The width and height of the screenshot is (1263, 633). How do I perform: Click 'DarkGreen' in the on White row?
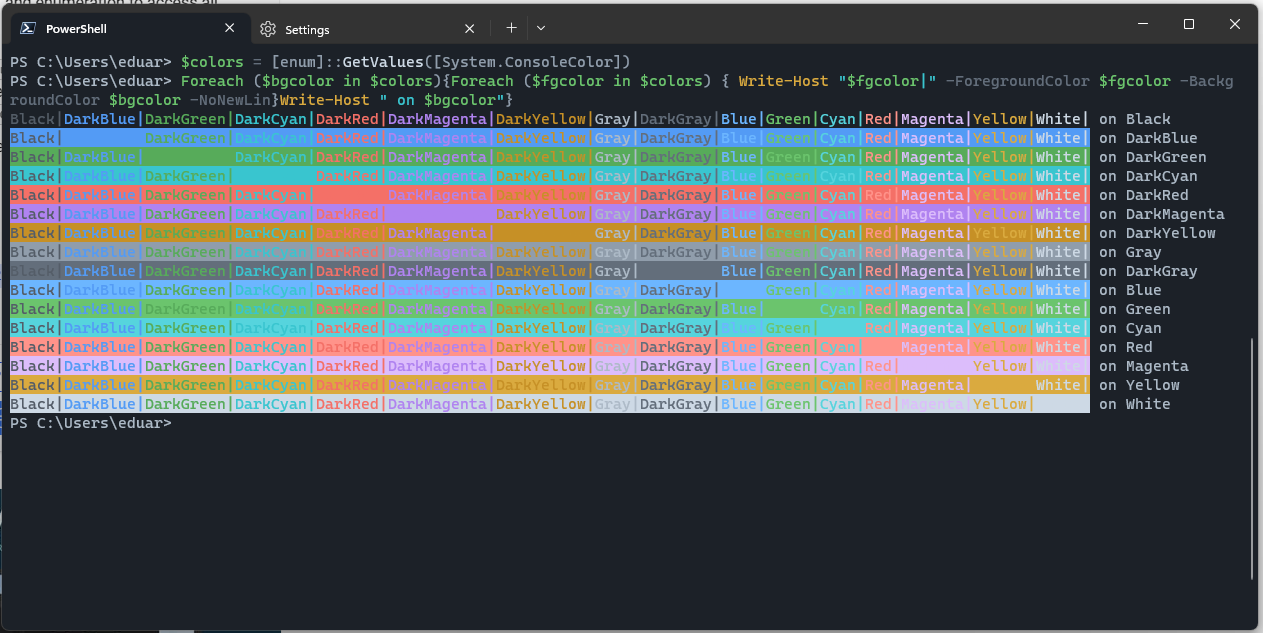click(x=186, y=404)
